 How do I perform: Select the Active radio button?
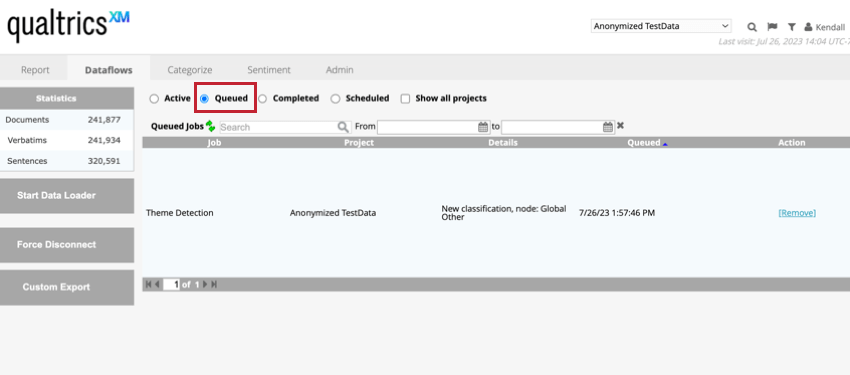tap(154, 99)
